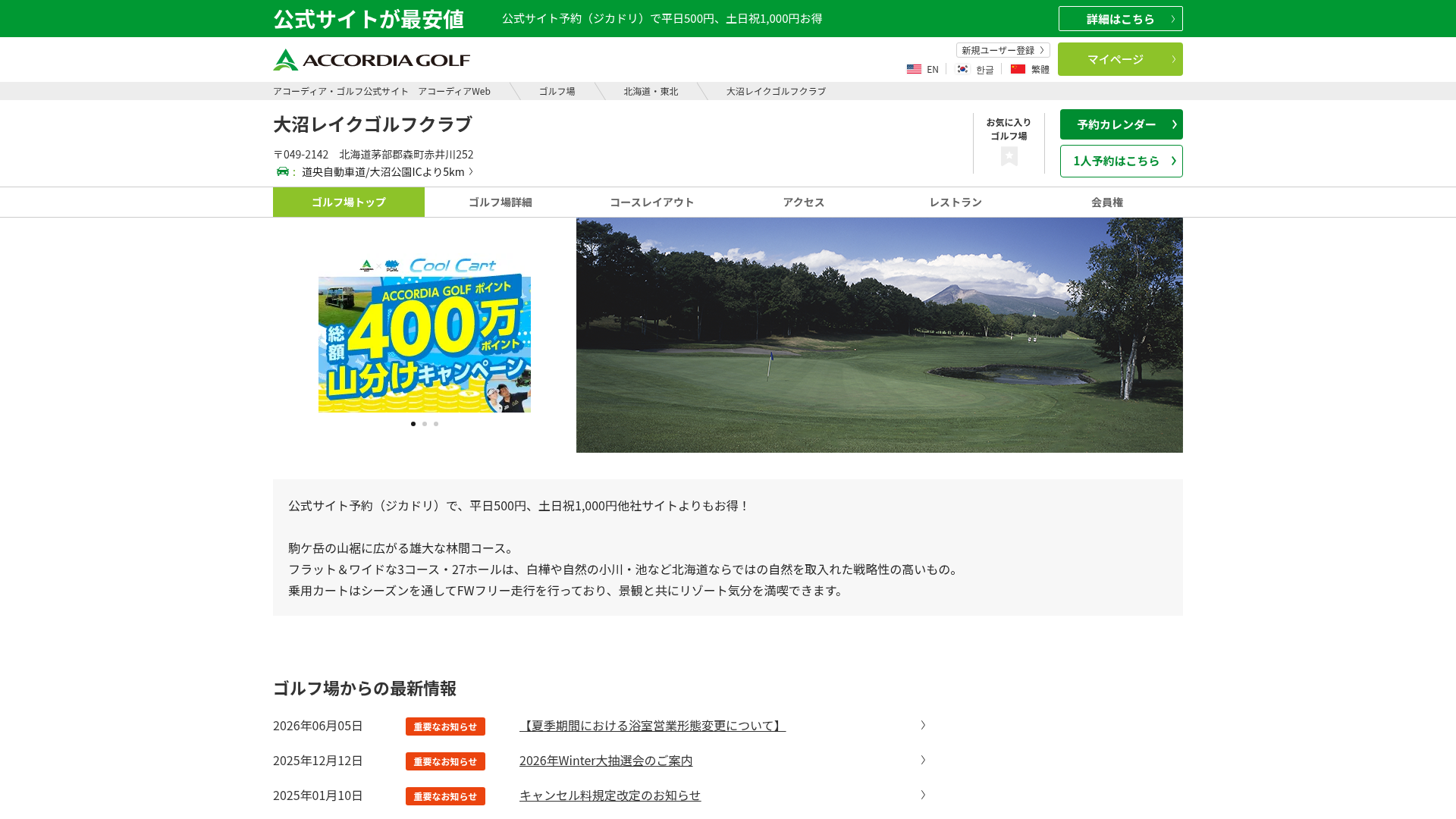The image size is (1456, 819).
Task: Open 2026年Winter大抽選会のご案内 link
Action: pos(606,761)
